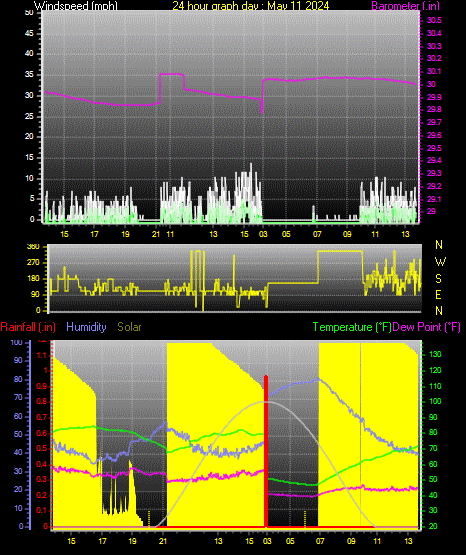
Task: Click the 130 temperature scale value
Action: click(435, 354)
